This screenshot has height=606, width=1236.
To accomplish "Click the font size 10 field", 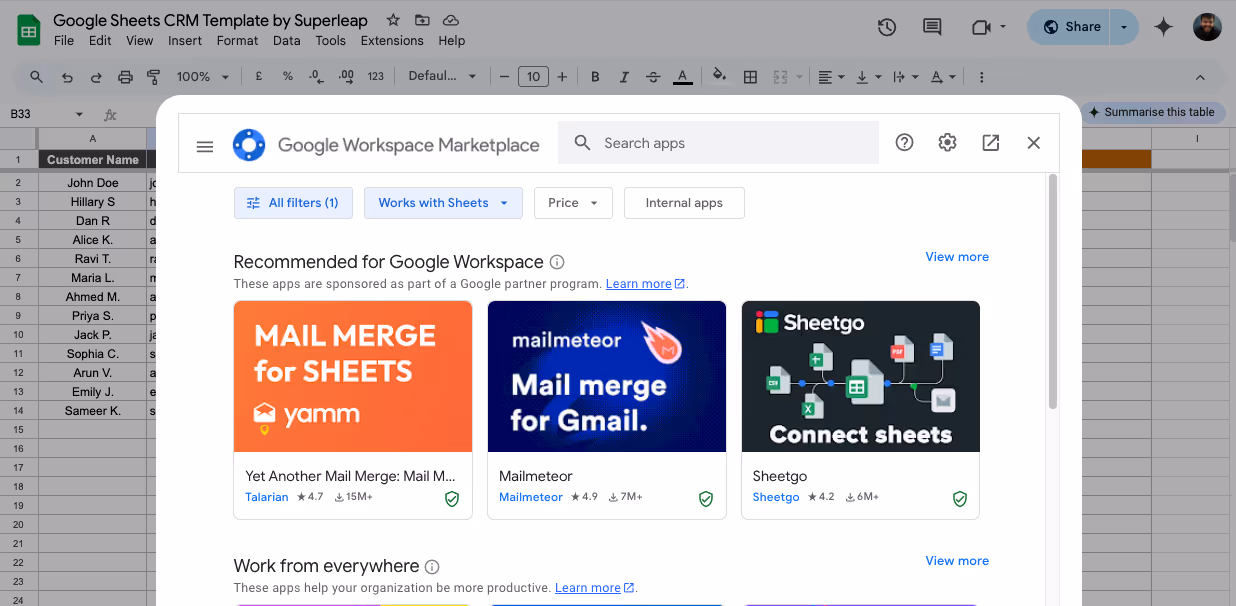I will (533, 77).
